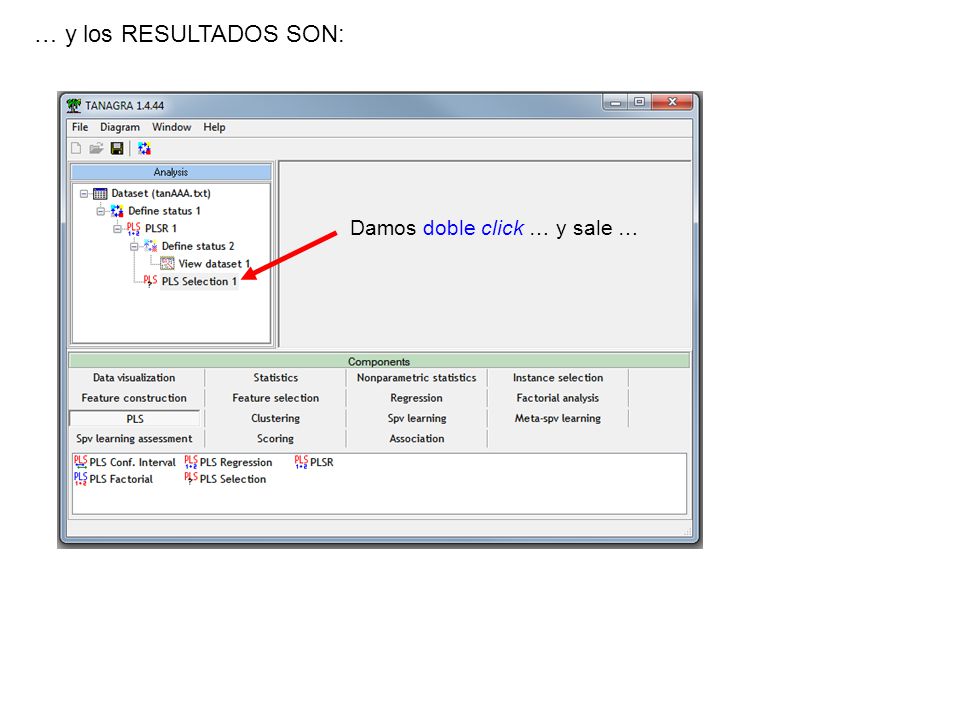960x720 pixels.
Task: Click the PLS Regression component label
Action: (236, 462)
